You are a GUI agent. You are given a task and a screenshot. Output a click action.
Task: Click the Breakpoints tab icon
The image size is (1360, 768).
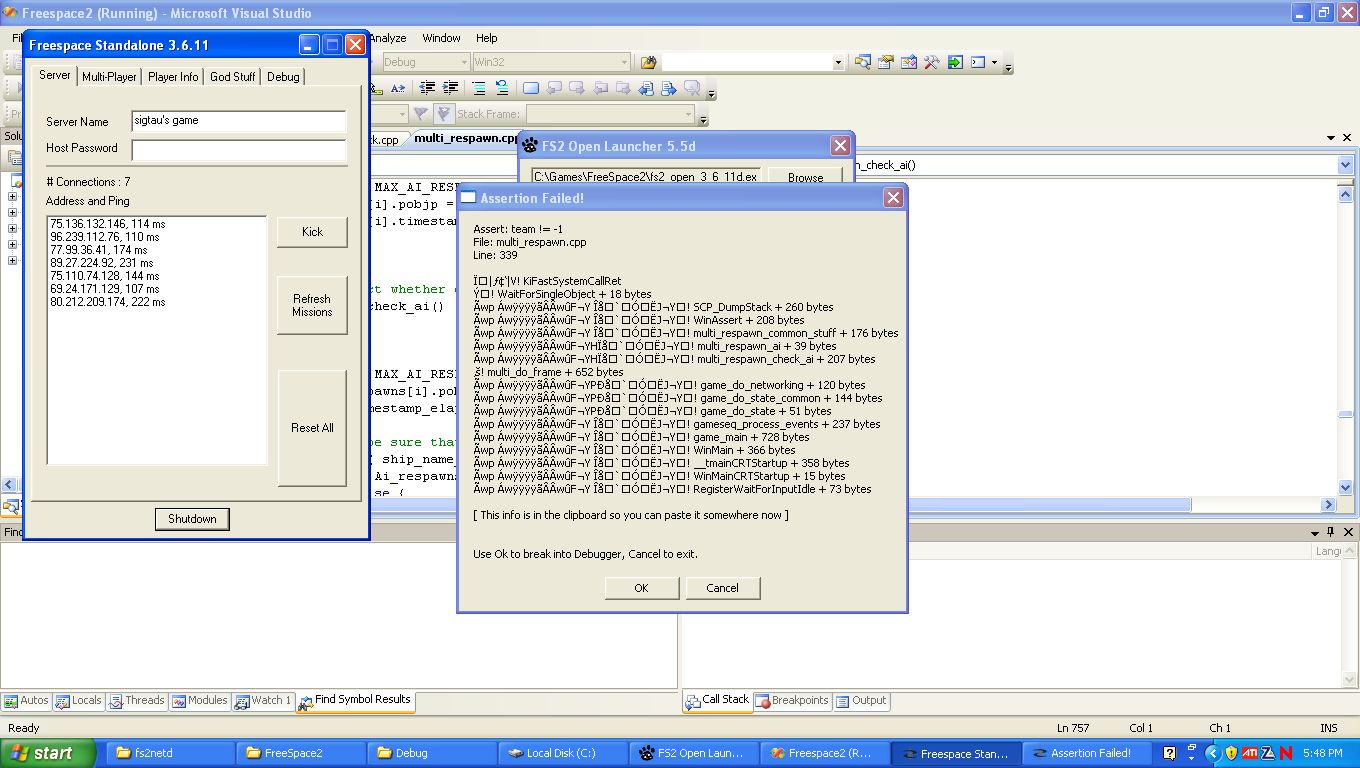coord(762,701)
